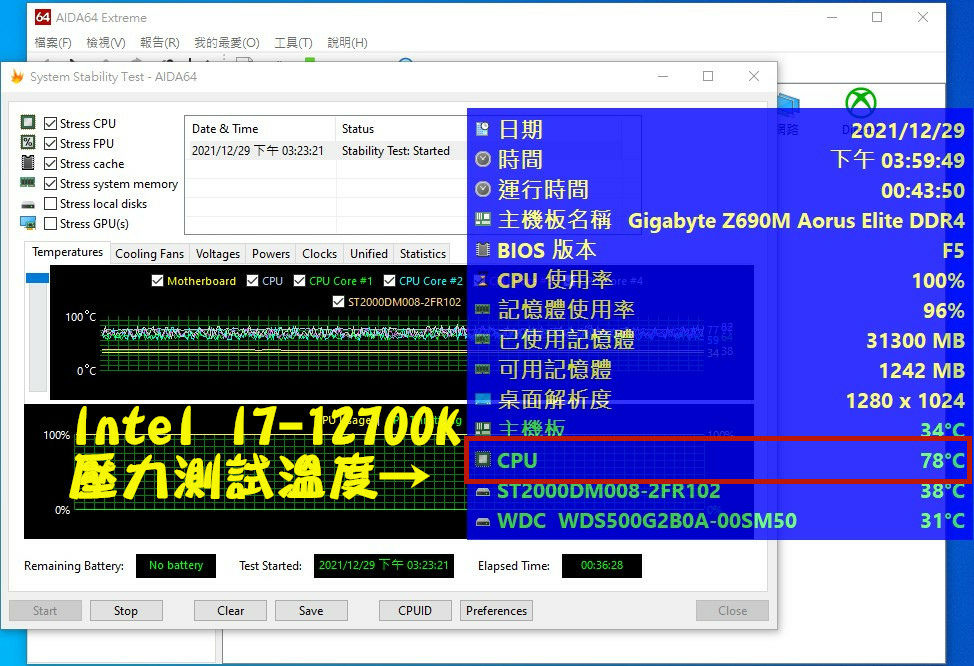The height and width of the screenshot is (666, 974).
Task: Click the chip icon of the 78°C CPU row
Action: 483,460
